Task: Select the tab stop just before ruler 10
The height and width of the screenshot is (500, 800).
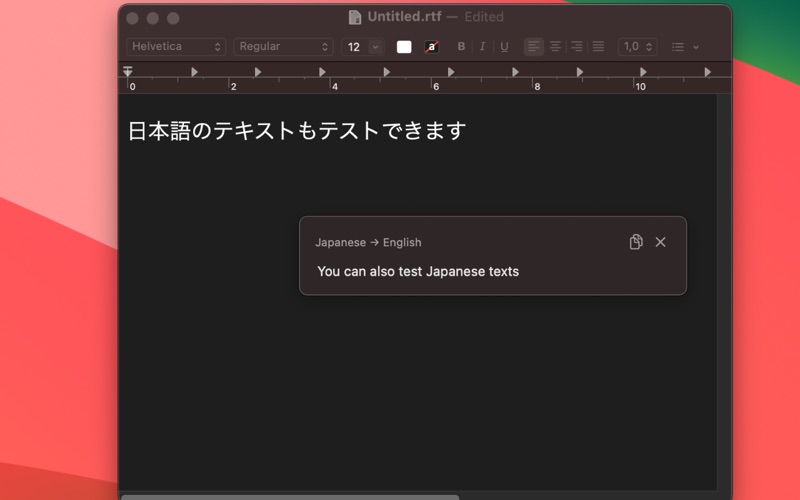Action: 580,72
